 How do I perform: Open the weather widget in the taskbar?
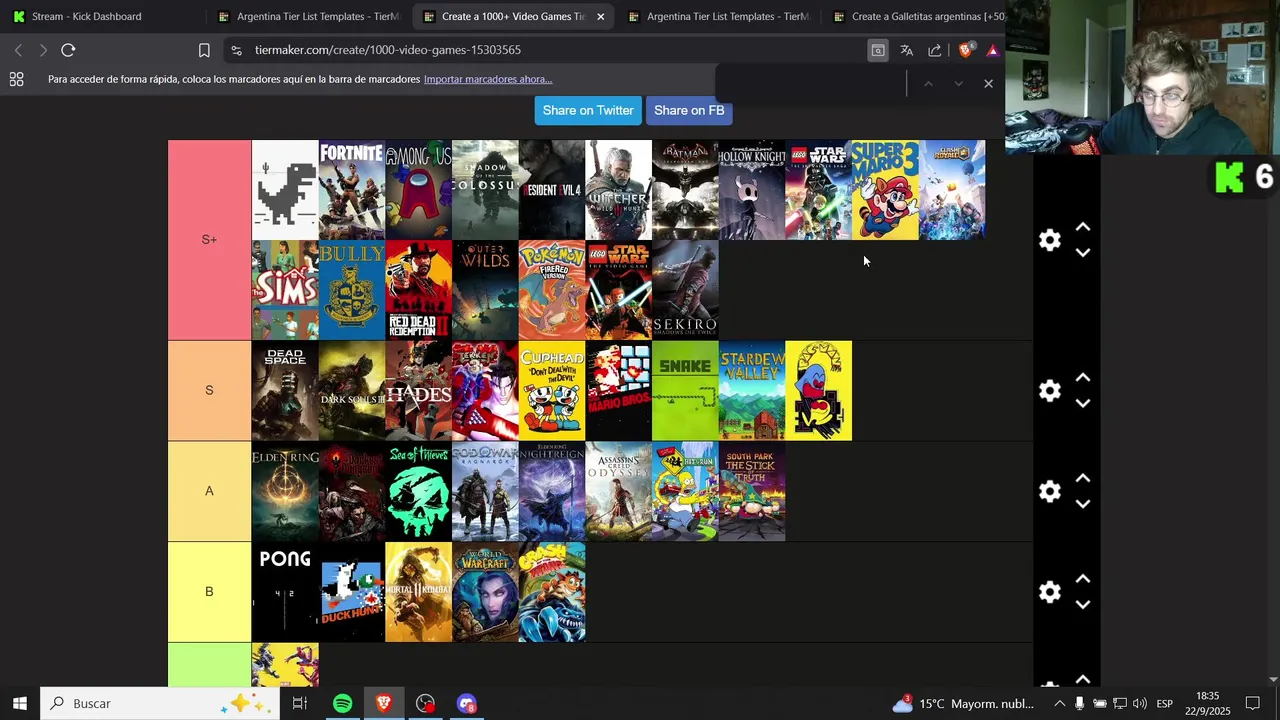pos(963,704)
